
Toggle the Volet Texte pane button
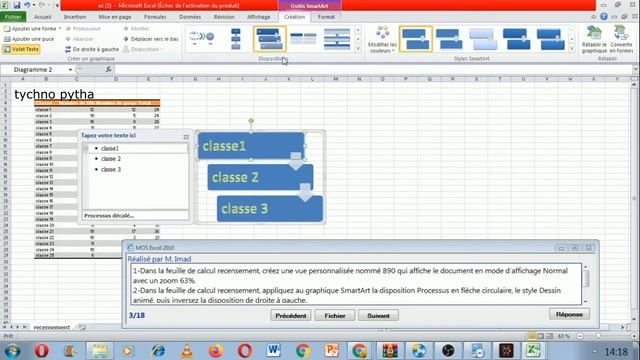(21, 49)
